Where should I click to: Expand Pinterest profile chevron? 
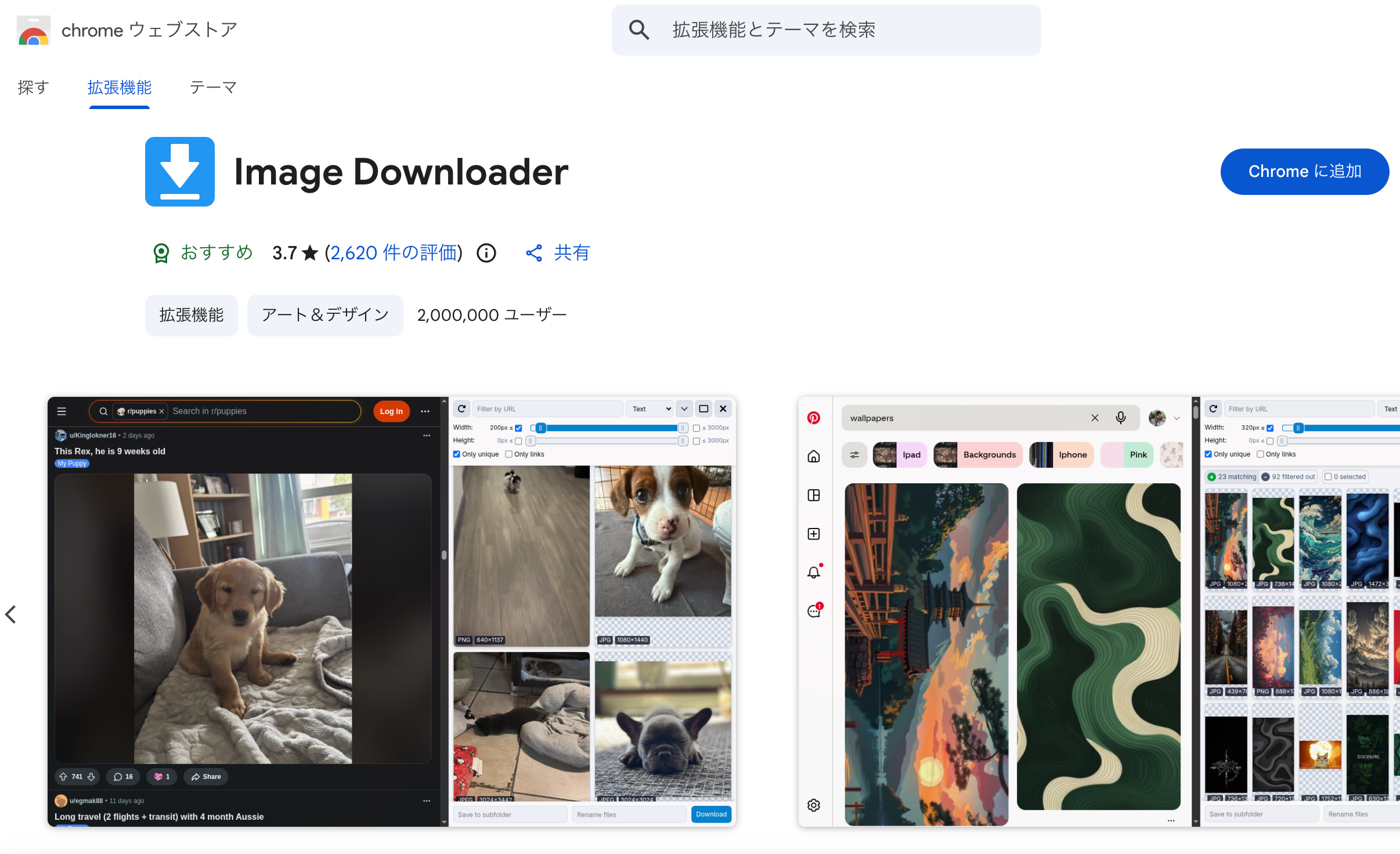(1177, 418)
